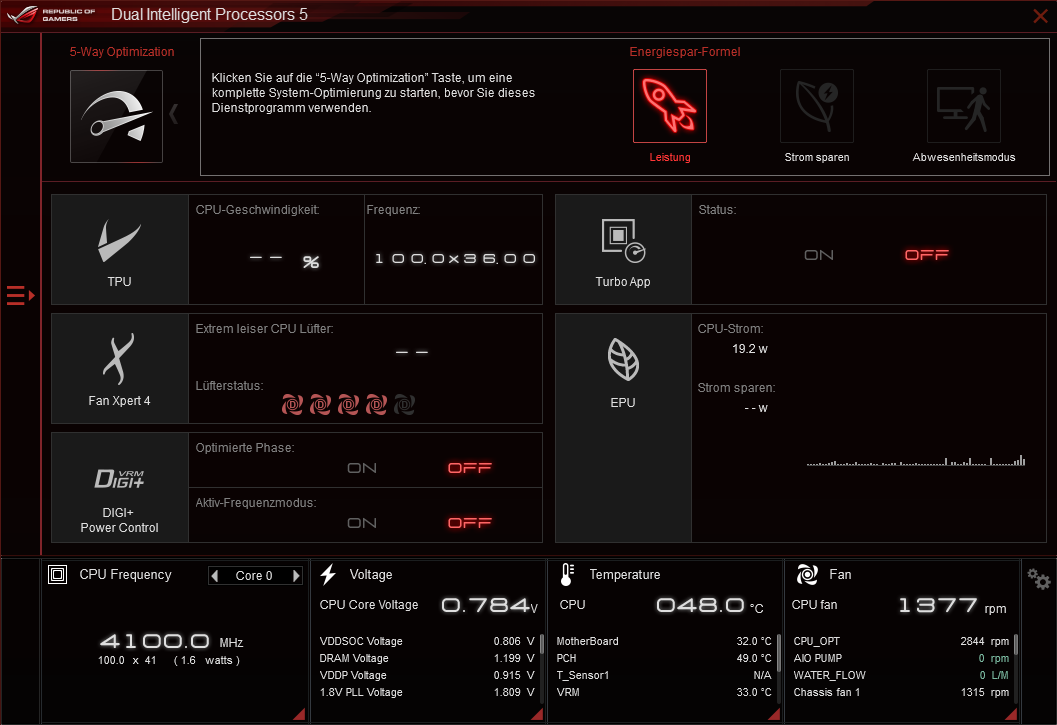Screen dimensions: 1057x725
Task: Click the DRAM Voltage row
Action: point(427,658)
